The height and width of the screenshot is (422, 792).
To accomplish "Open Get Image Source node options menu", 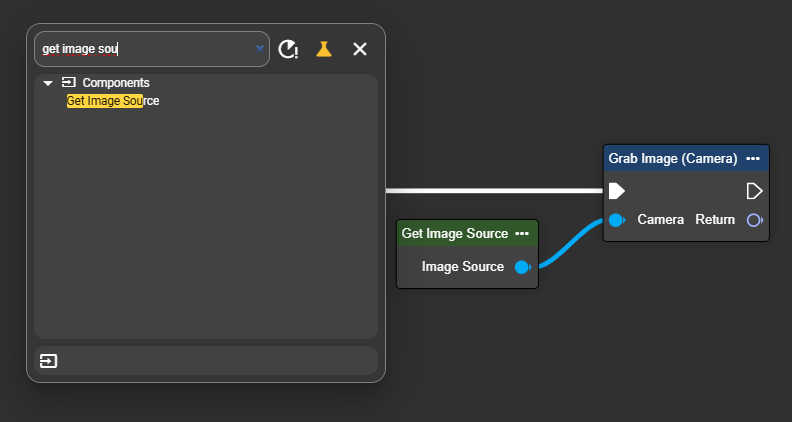I will click(522, 234).
